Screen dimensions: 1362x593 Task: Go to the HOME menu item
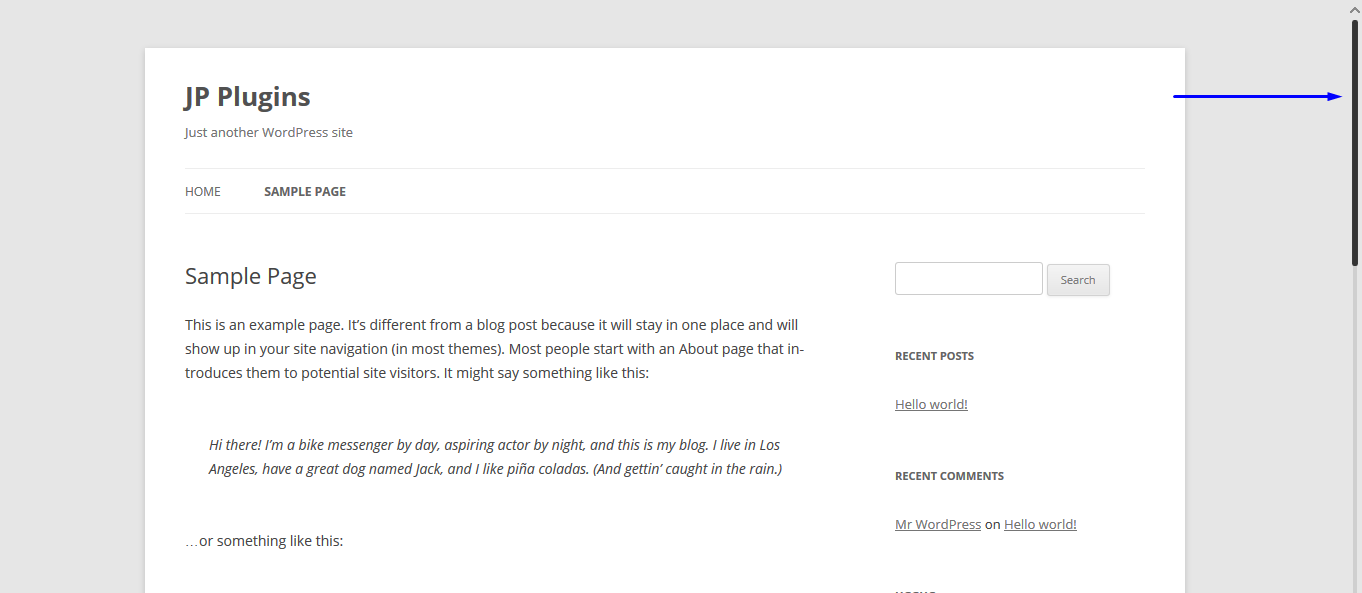(x=203, y=192)
